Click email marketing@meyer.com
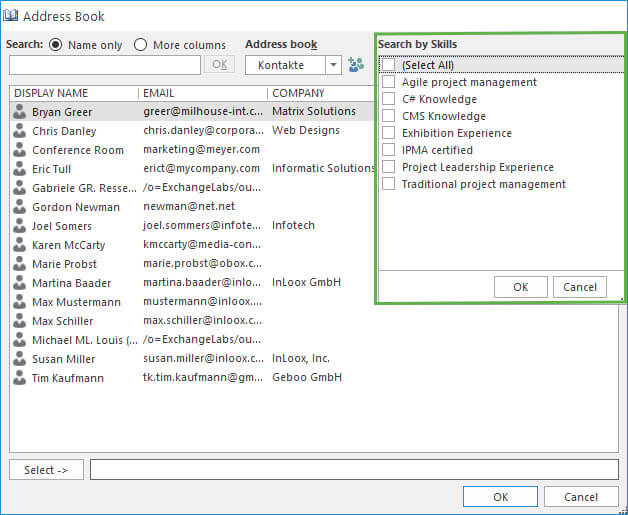 click(x=201, y=149)
